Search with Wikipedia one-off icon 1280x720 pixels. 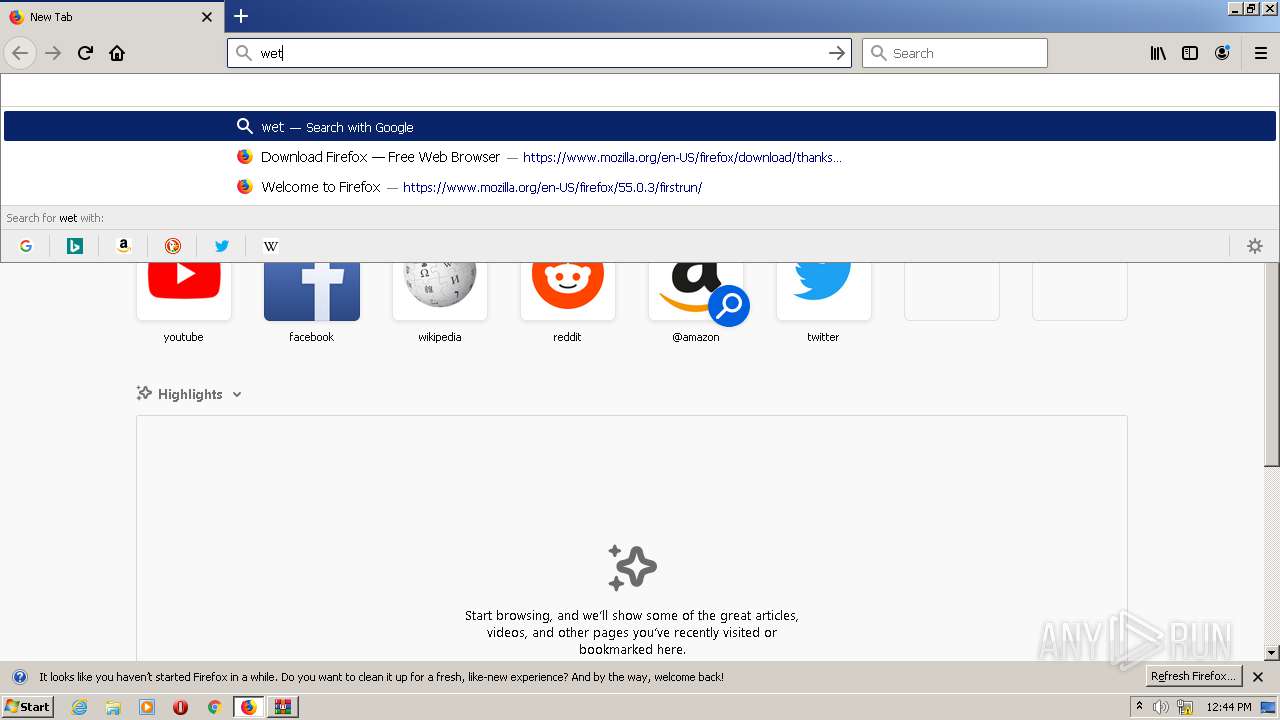270,246
